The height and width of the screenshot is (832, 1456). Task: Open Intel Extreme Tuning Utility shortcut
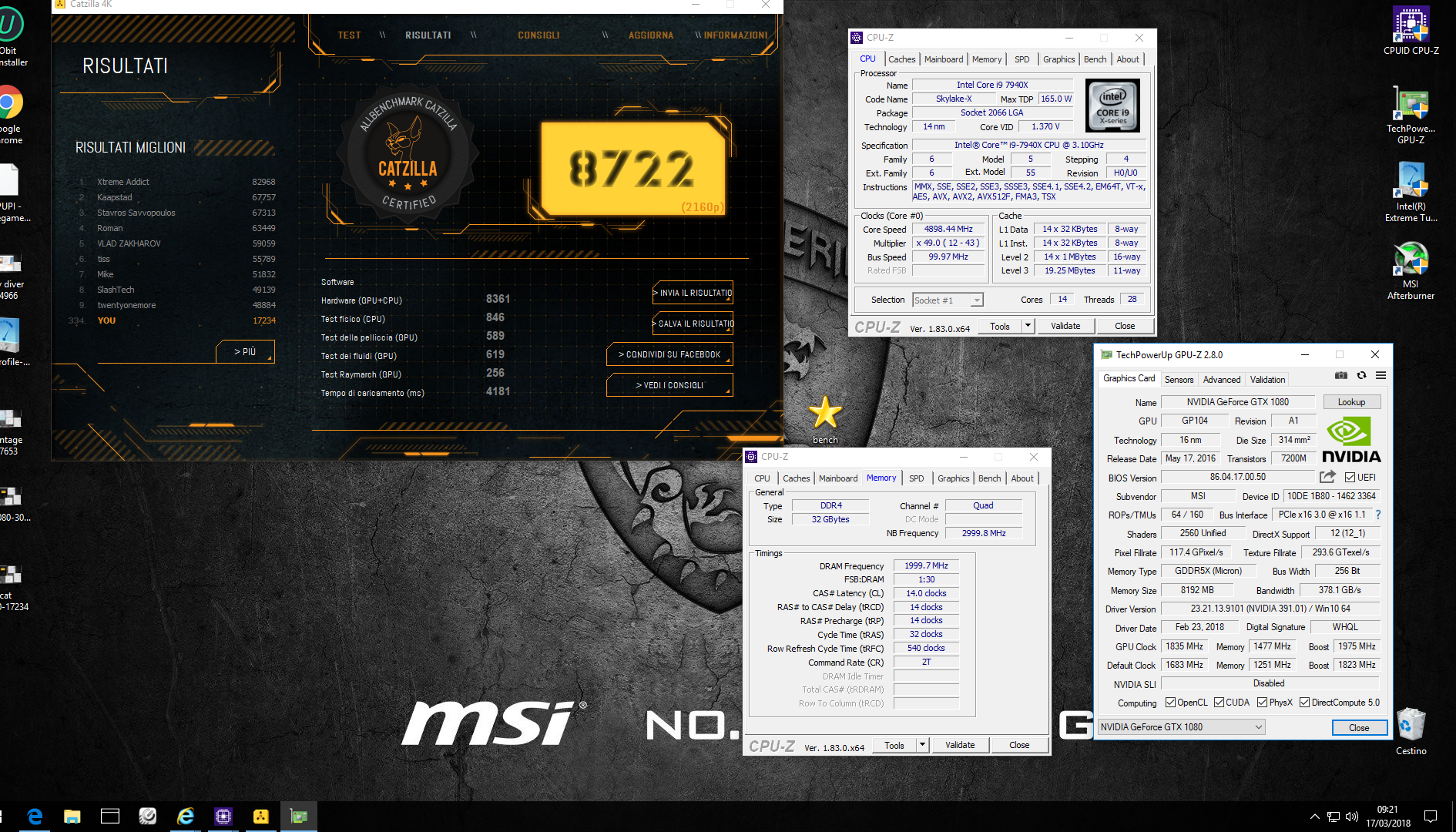point(1411,193)
